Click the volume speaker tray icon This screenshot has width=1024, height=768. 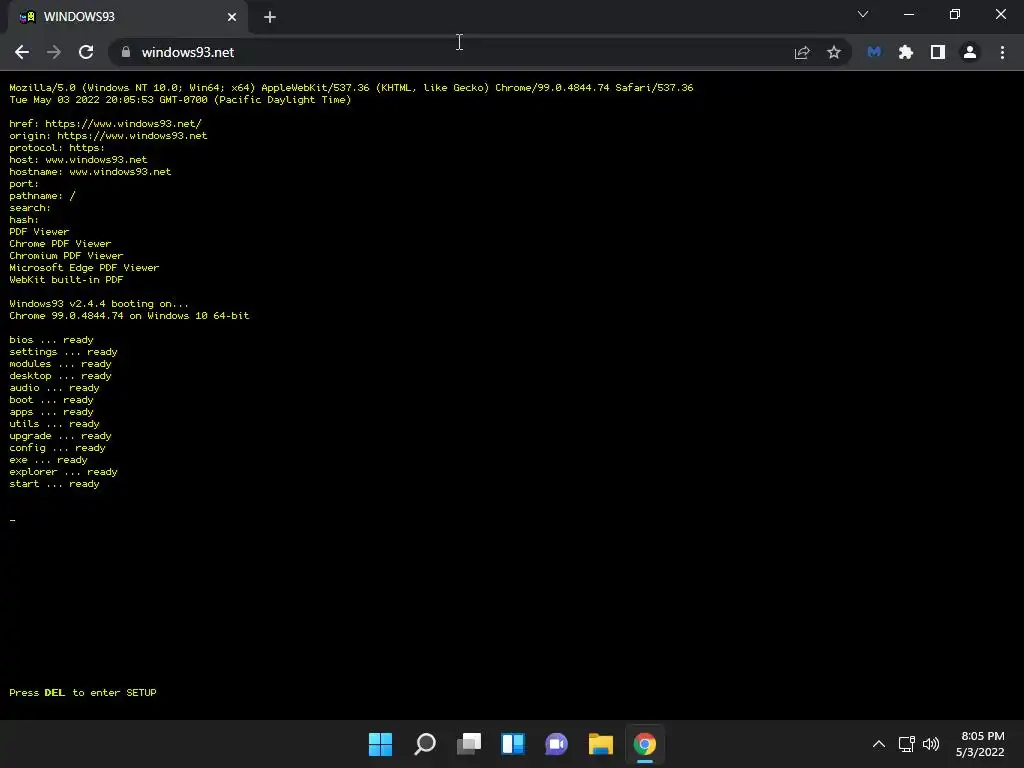[x=931, y=744]
